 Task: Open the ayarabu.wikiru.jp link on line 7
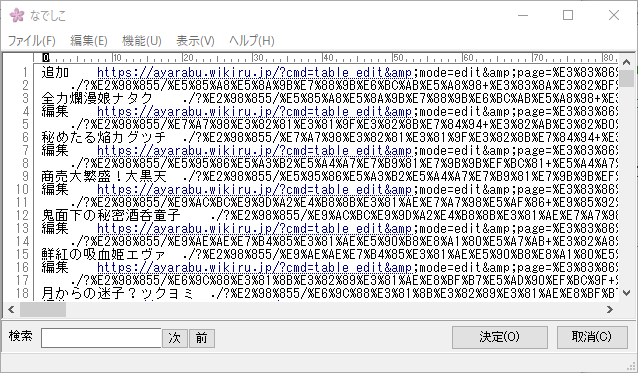[255, 151]
